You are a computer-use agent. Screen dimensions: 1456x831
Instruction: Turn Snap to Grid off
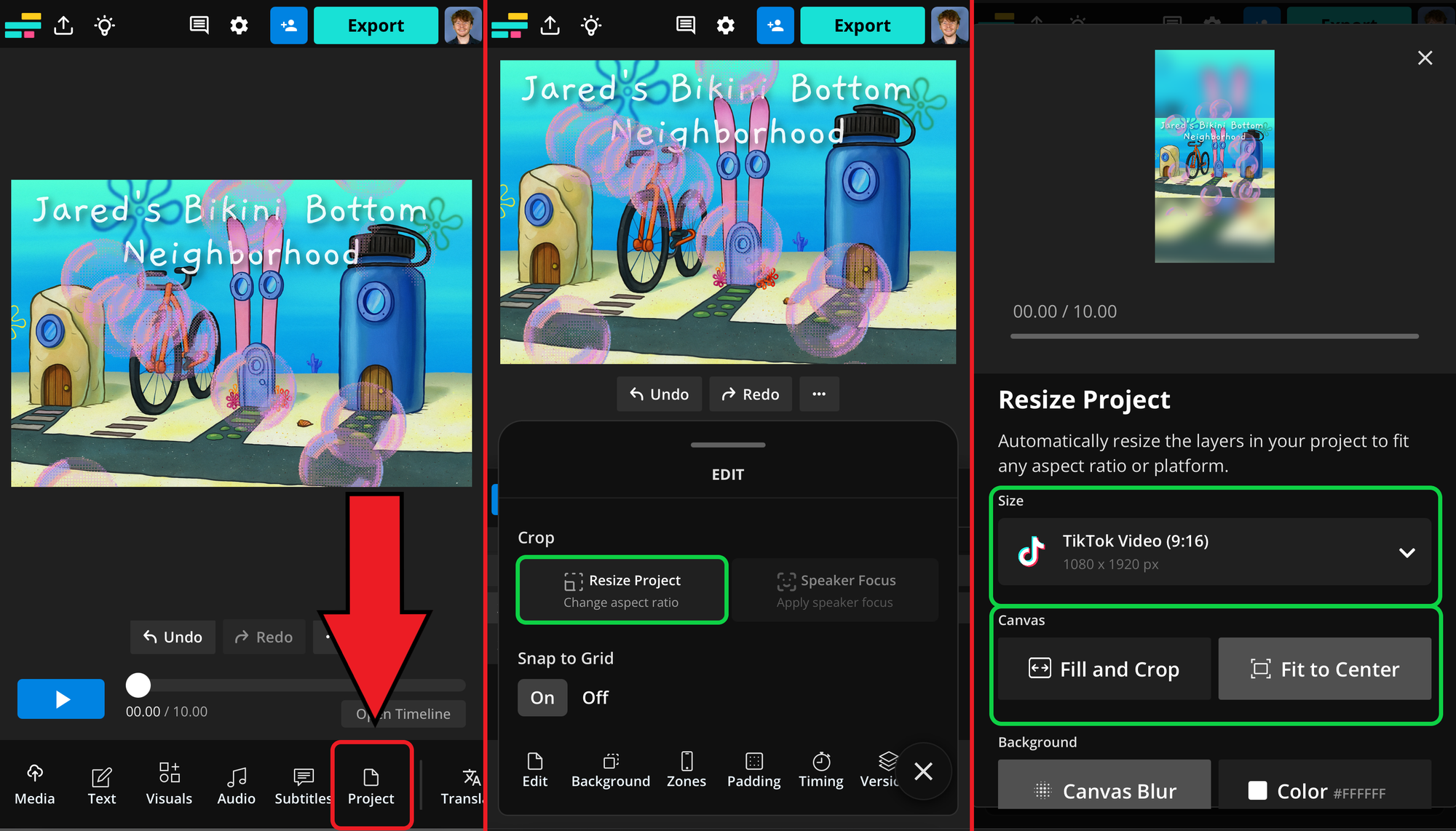point(595,697)
